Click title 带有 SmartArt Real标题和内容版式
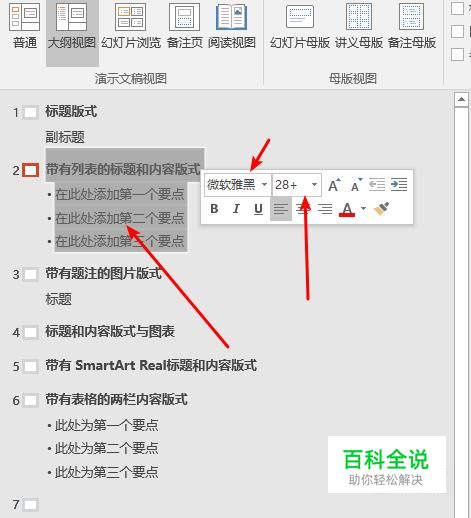The width and height of the screenshot is (471, 518). coord(151,365)
